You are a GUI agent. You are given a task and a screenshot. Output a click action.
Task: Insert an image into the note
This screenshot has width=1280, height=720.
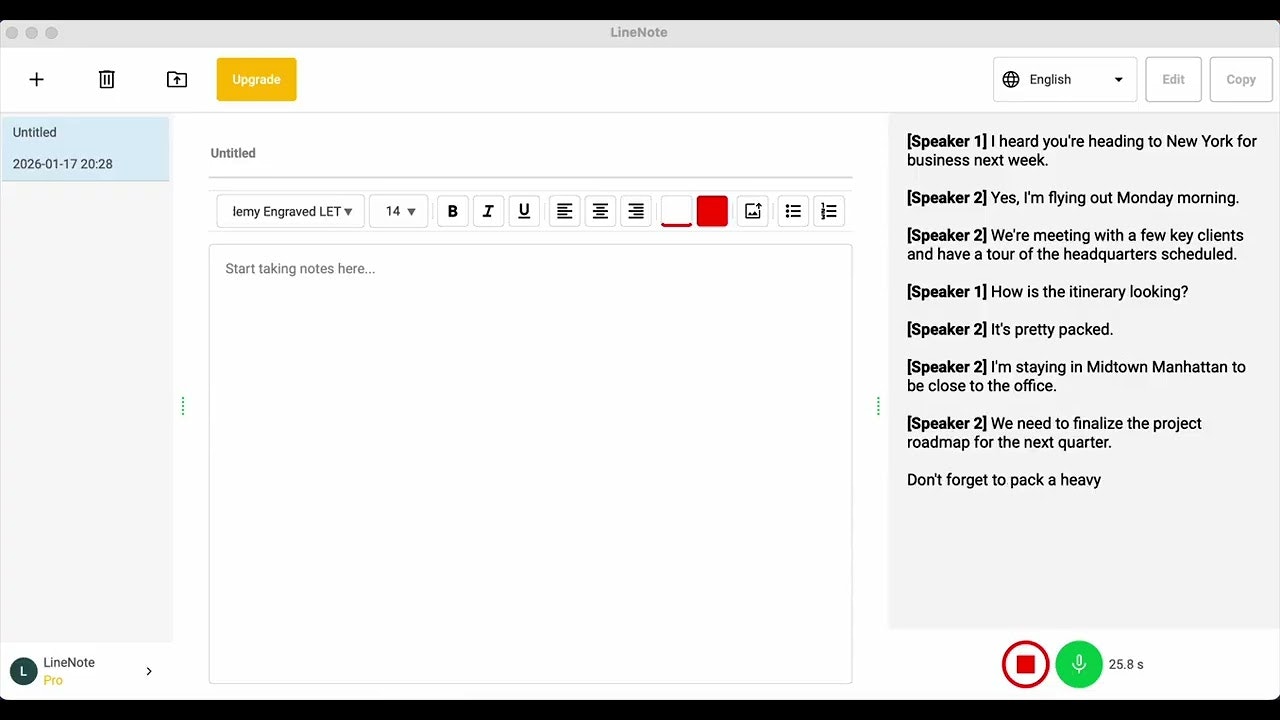point(752,211)
